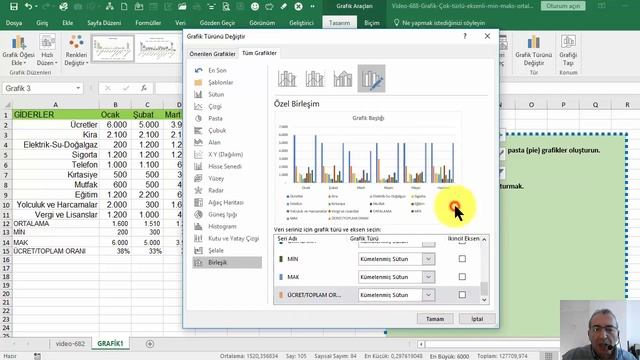Image resolution: width=640 pixels, height=360 pixels.
Task: Open the 'Grafik Öğesi Ekle' dropdown
Action: 18,51
